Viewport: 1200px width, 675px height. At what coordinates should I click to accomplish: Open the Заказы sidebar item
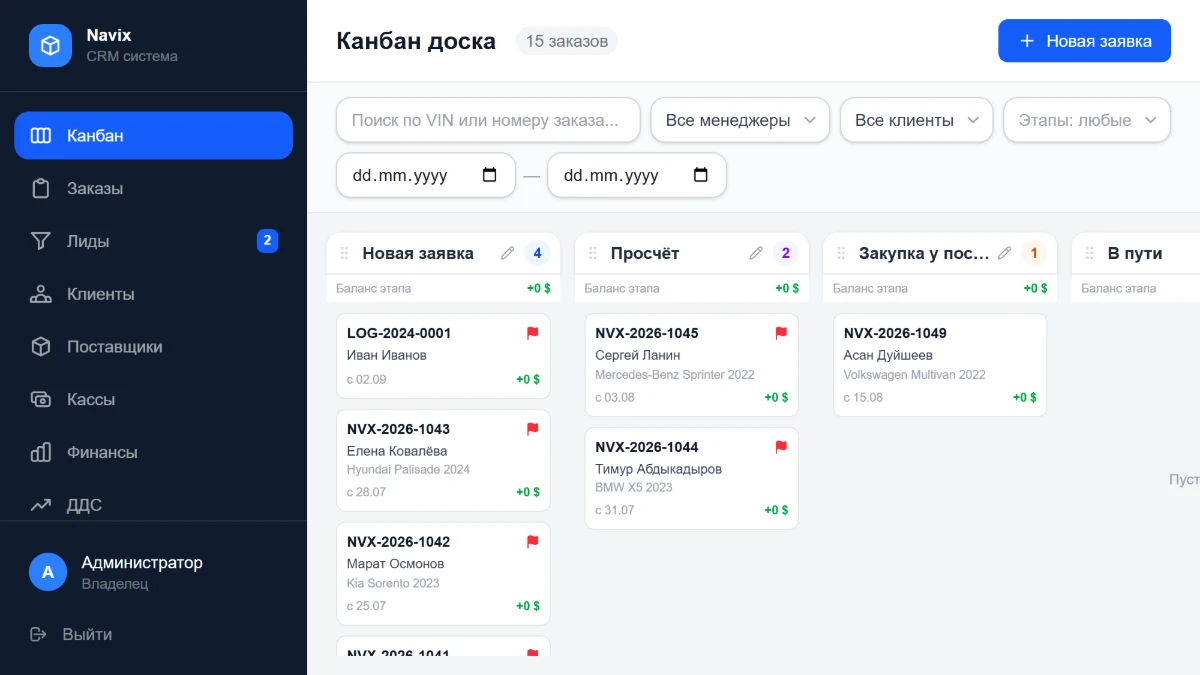(153, 188)
